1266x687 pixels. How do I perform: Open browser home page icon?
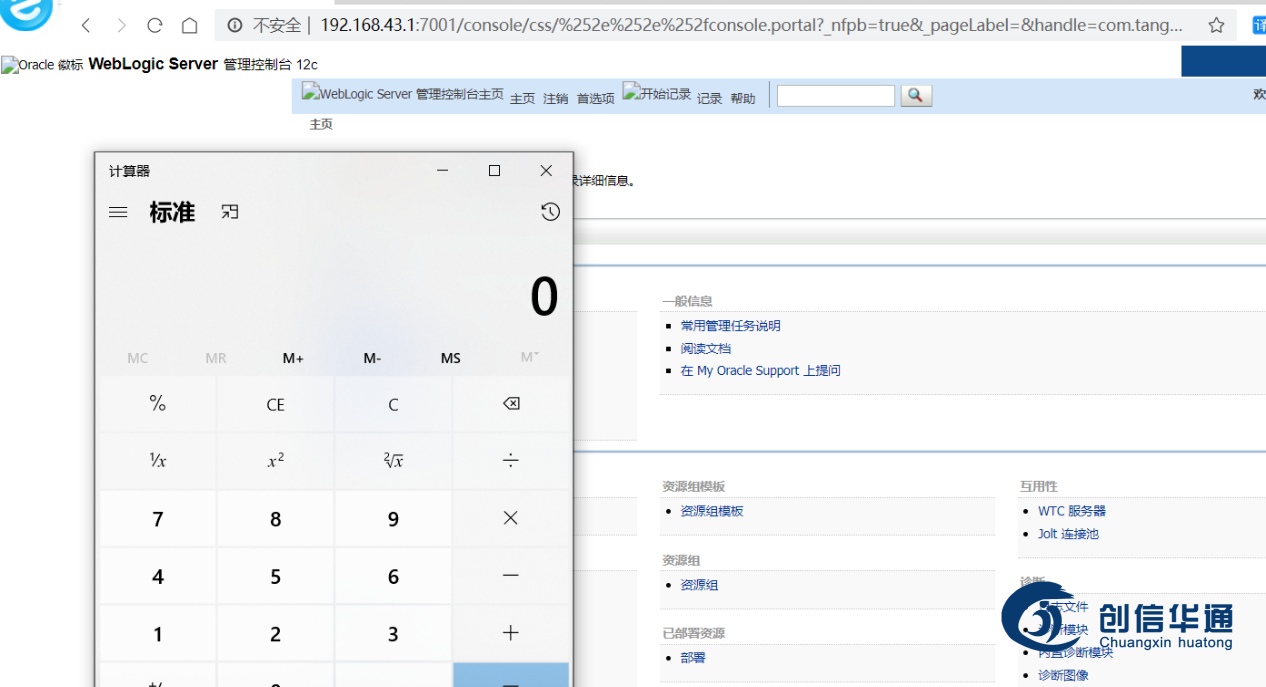(x=189, y=25)
